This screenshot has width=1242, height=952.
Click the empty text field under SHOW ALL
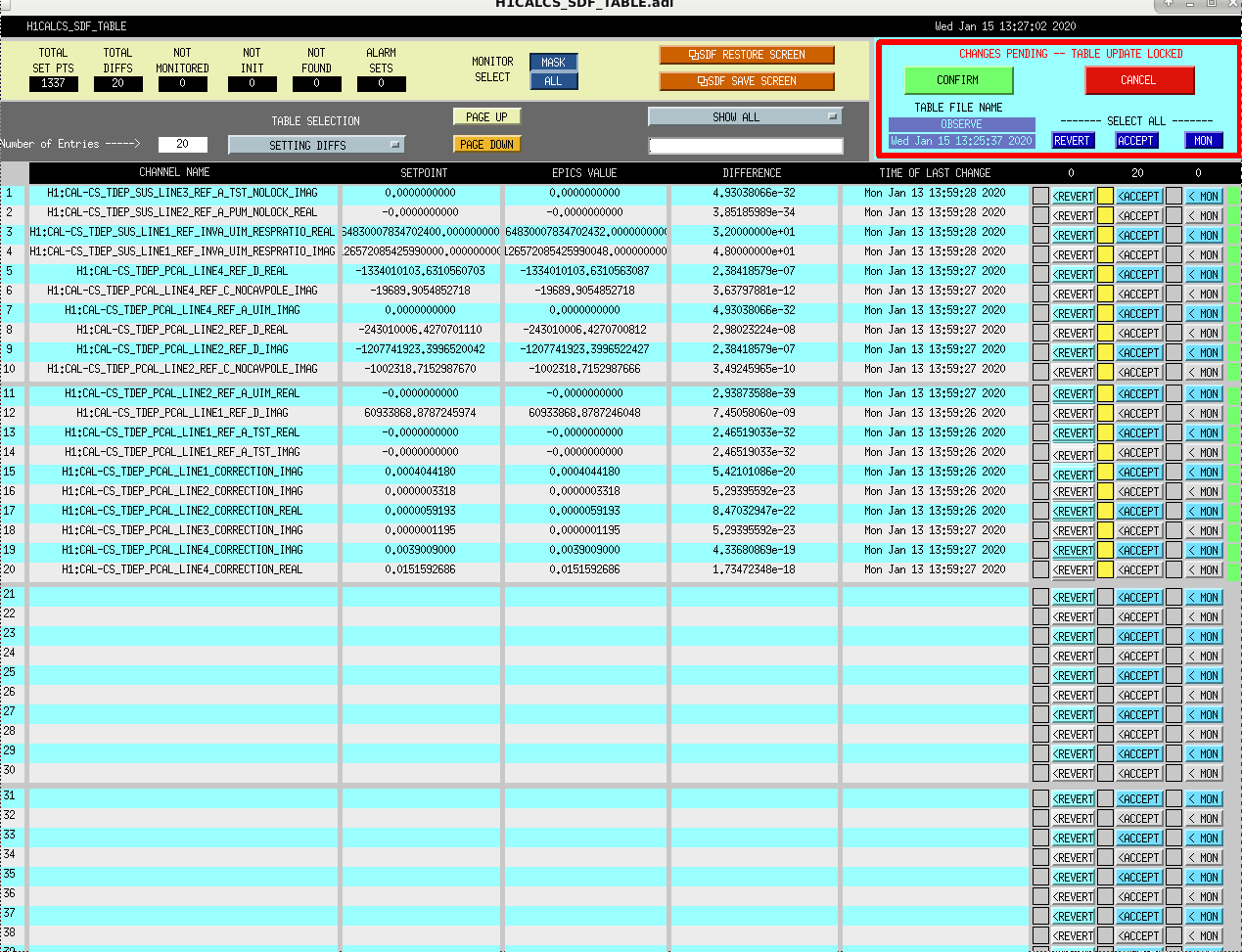click(x=745, y=146)
